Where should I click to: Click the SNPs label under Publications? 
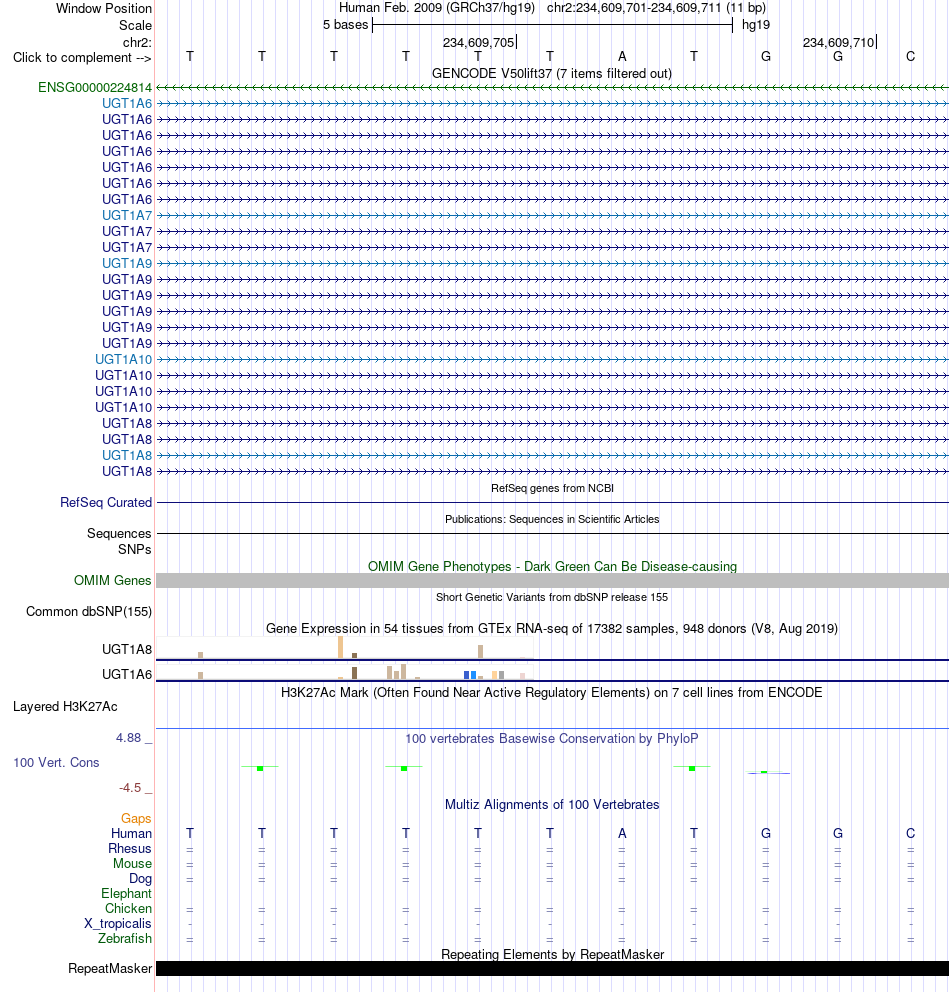point(135,549)
